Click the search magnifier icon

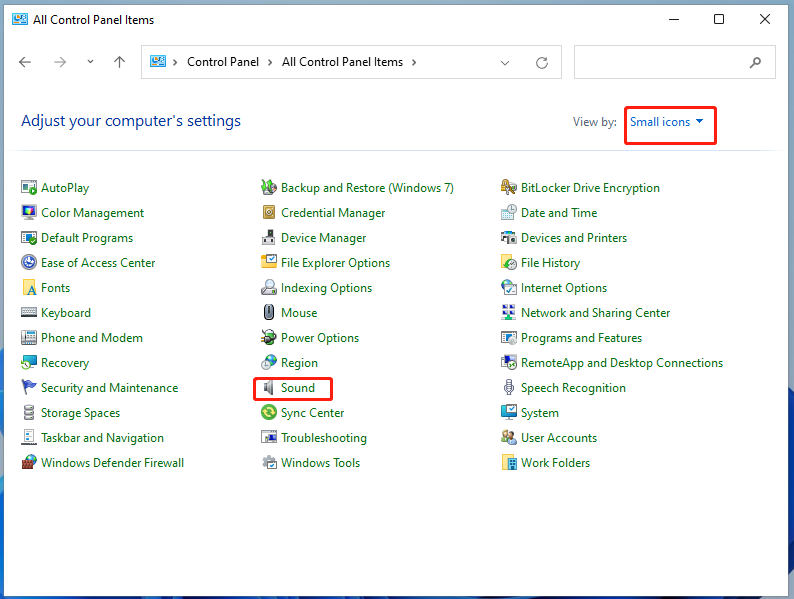pos(755,62)
